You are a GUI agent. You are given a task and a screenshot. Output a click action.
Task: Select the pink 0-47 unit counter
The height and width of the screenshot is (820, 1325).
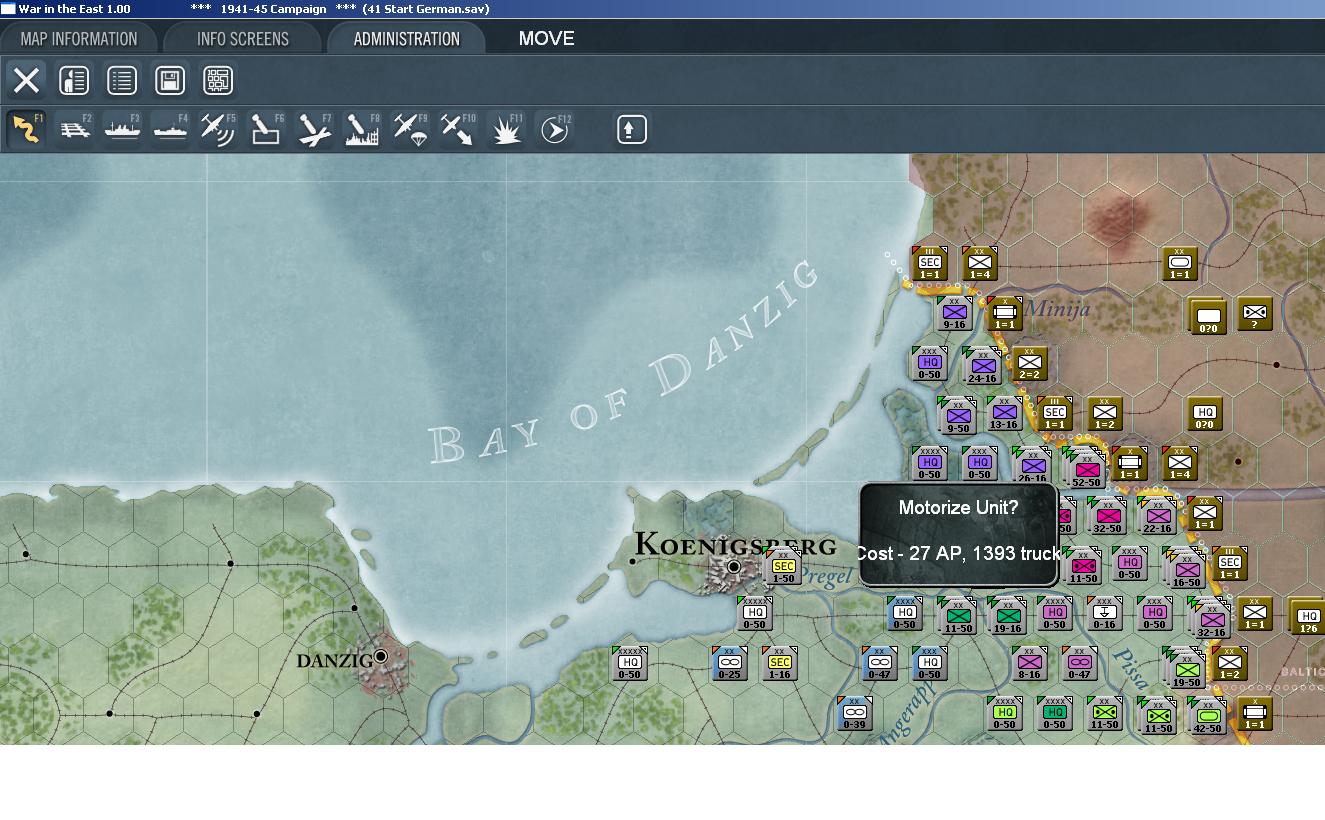(1080, 664)
